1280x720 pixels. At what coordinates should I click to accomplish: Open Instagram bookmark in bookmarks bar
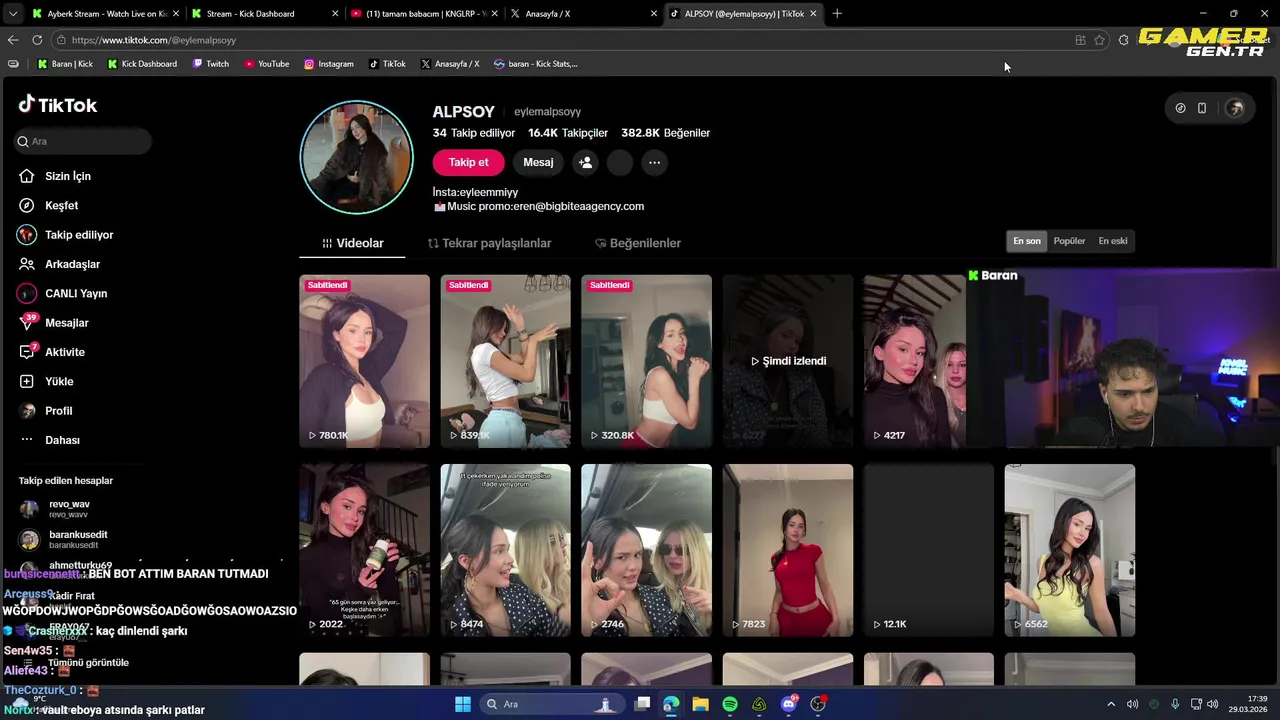(x=329, y=64)
